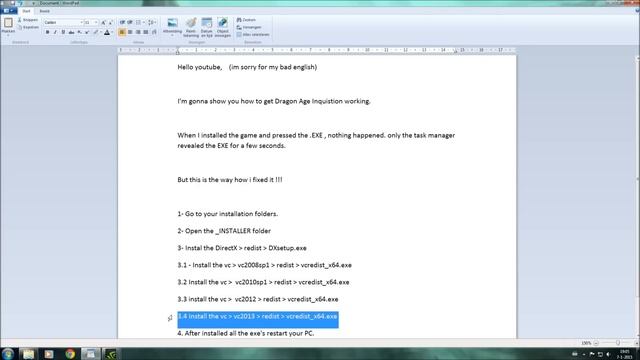Viewport: 640px width, 360px height.
Task: Toggle bold formatting
Action: [47, 32]
